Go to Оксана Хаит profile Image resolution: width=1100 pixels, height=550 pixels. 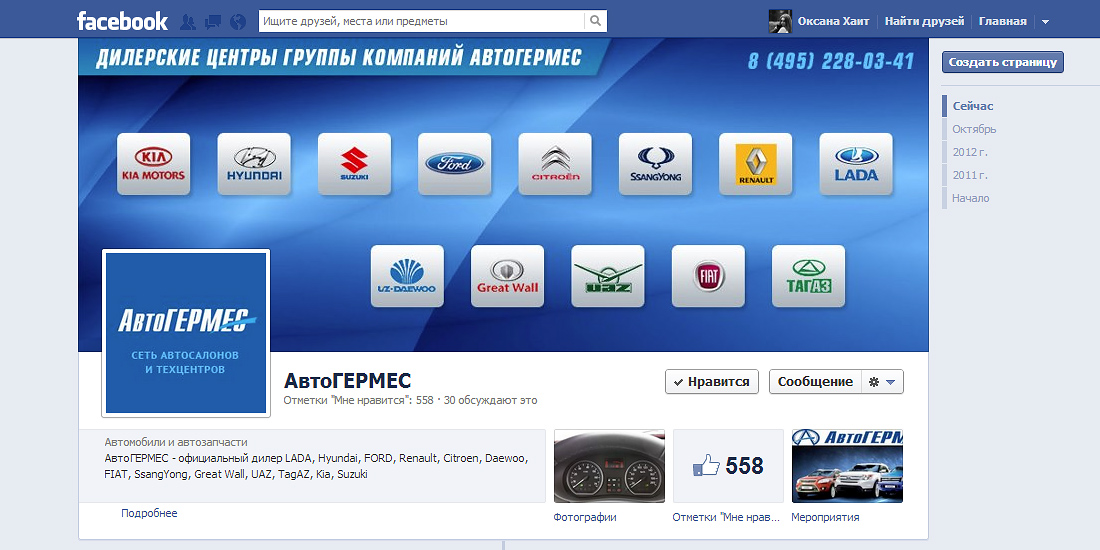pyautogui.click(x=833, y=22)
